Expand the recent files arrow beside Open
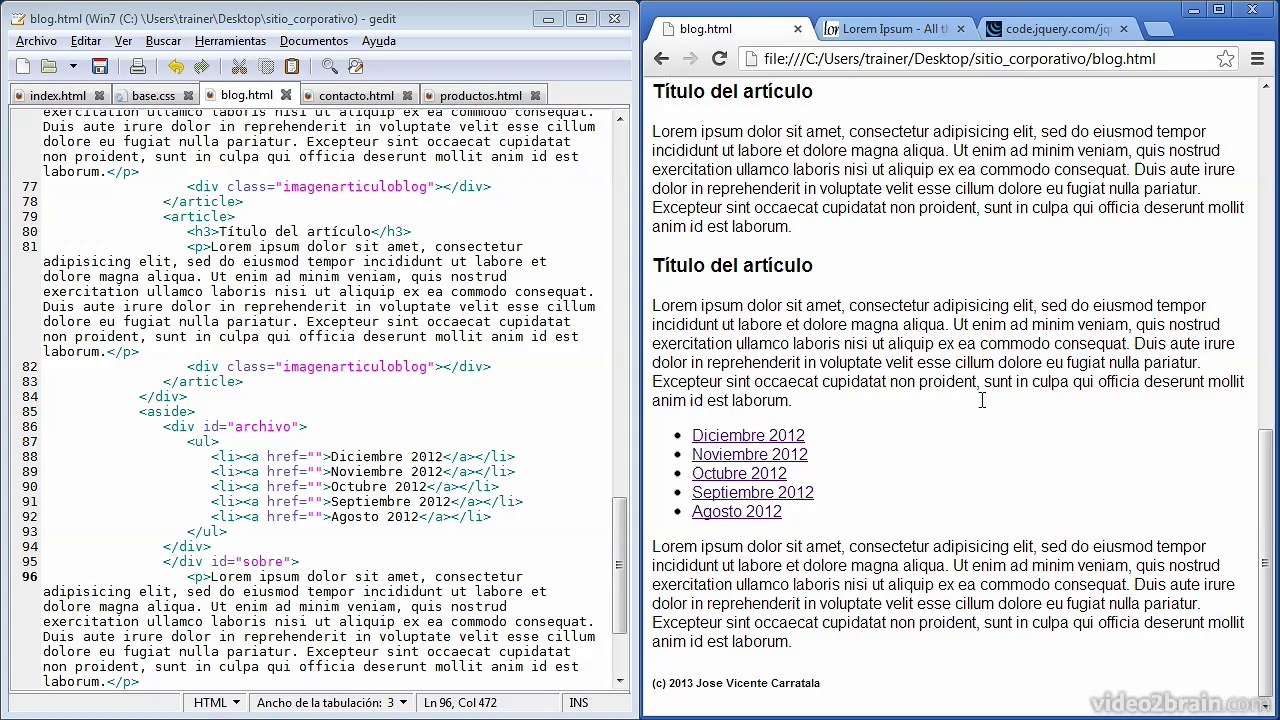Image resolution: width=1280 pixels, height=720 pixels. [73, 67]
